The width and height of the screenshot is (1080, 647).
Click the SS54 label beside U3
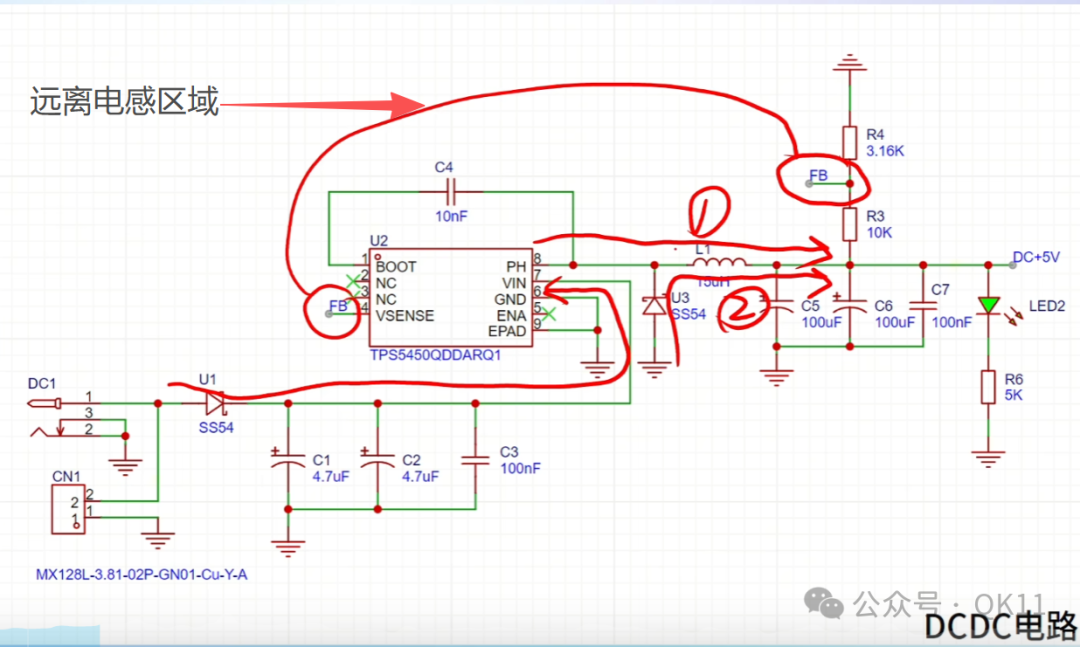tap(689, 314)
